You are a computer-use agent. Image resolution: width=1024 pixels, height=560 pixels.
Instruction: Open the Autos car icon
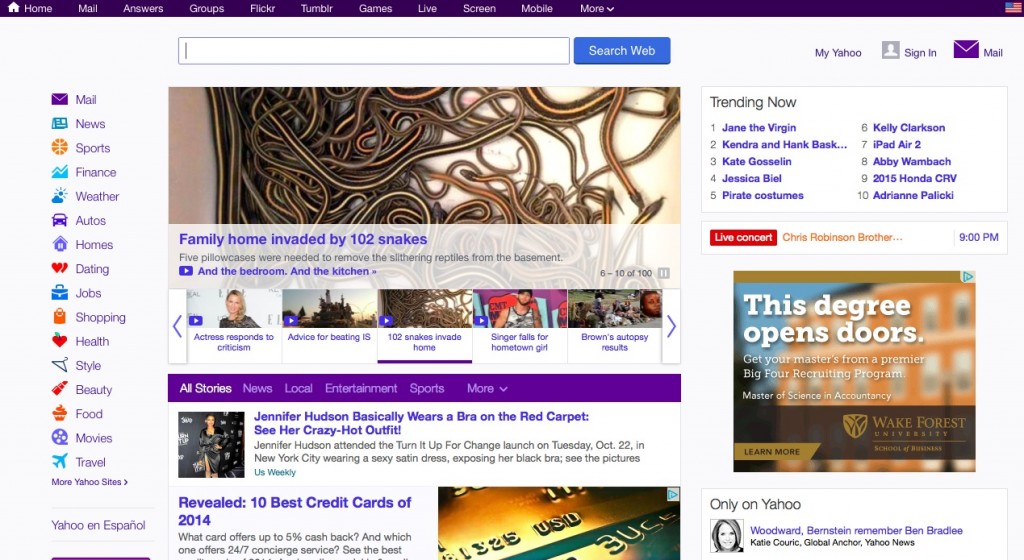coord(60,220)
